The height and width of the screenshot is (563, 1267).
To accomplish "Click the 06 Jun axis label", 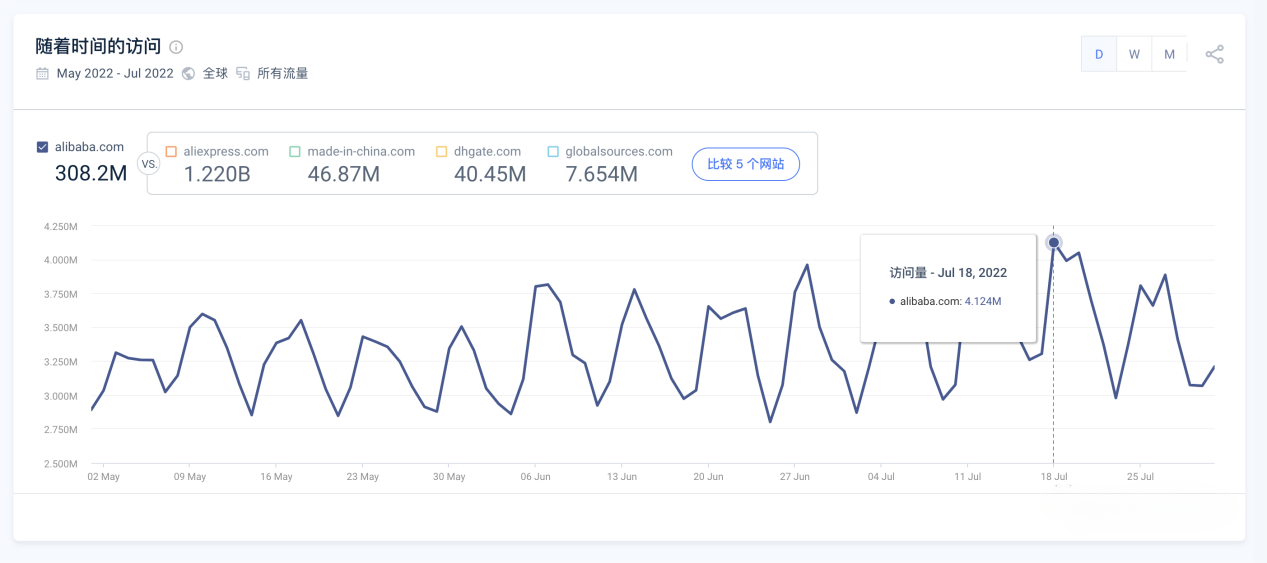I will tap(535, 477).
